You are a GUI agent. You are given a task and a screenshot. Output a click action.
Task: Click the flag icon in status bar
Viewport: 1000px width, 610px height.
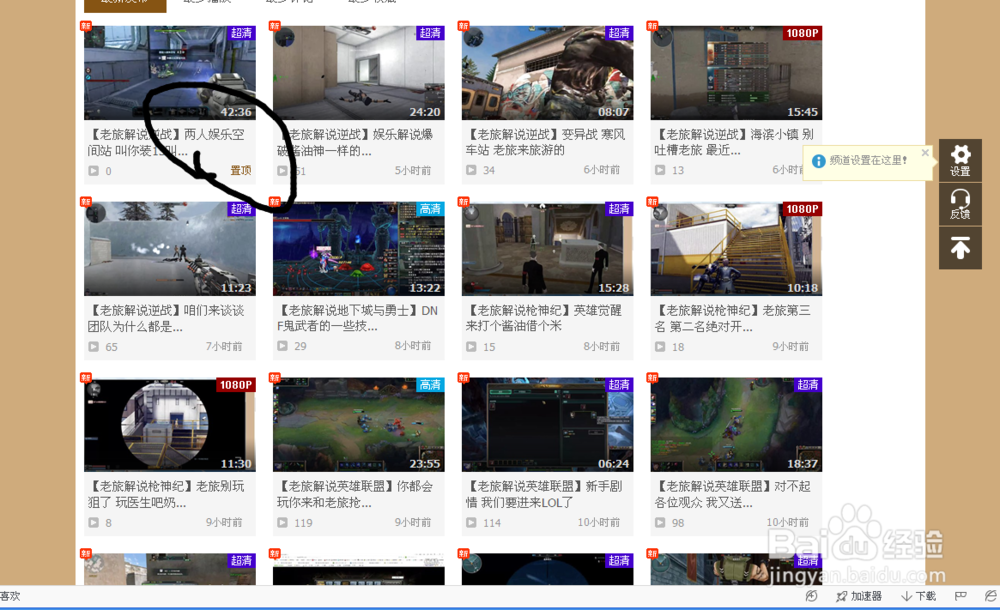(x=960, y=596)
